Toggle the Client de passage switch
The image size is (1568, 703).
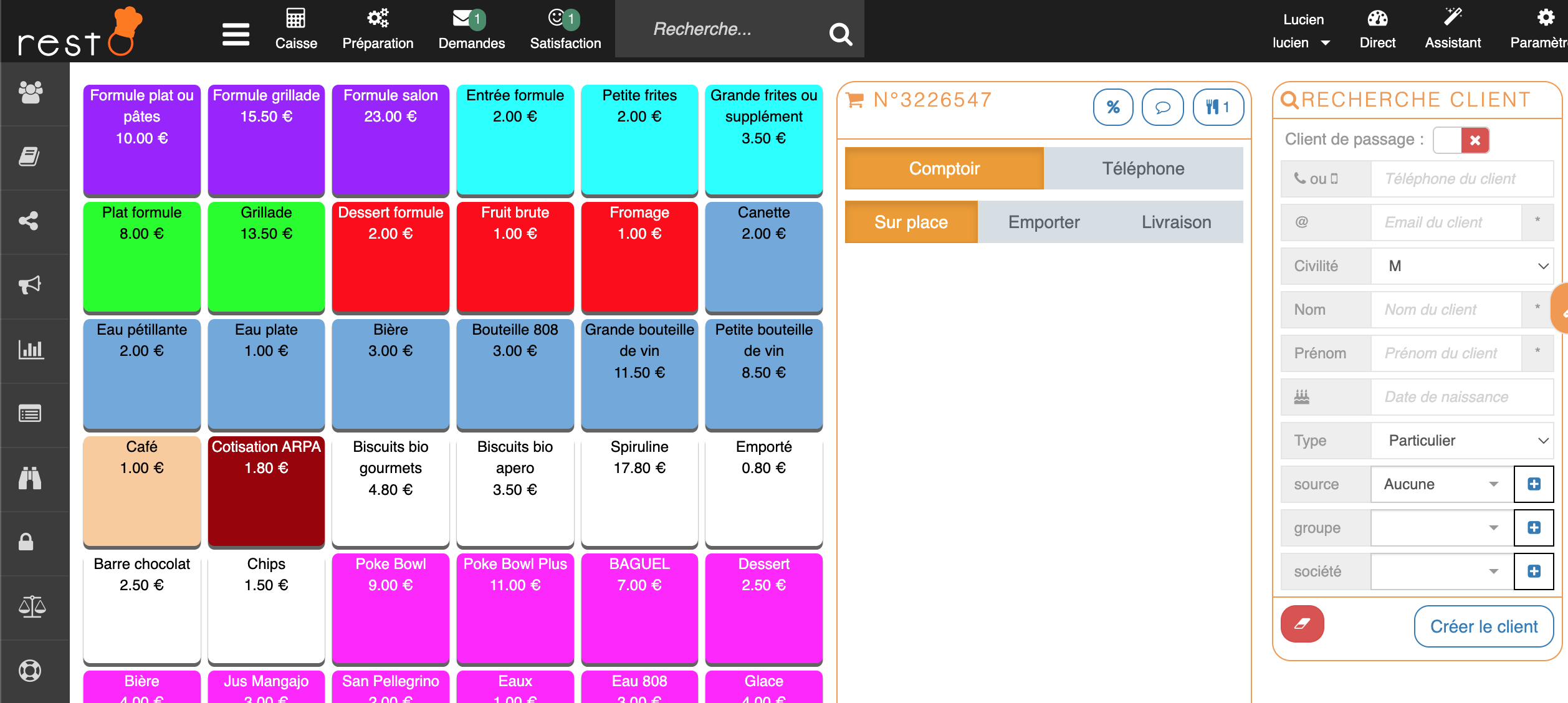coord(1461,140)
